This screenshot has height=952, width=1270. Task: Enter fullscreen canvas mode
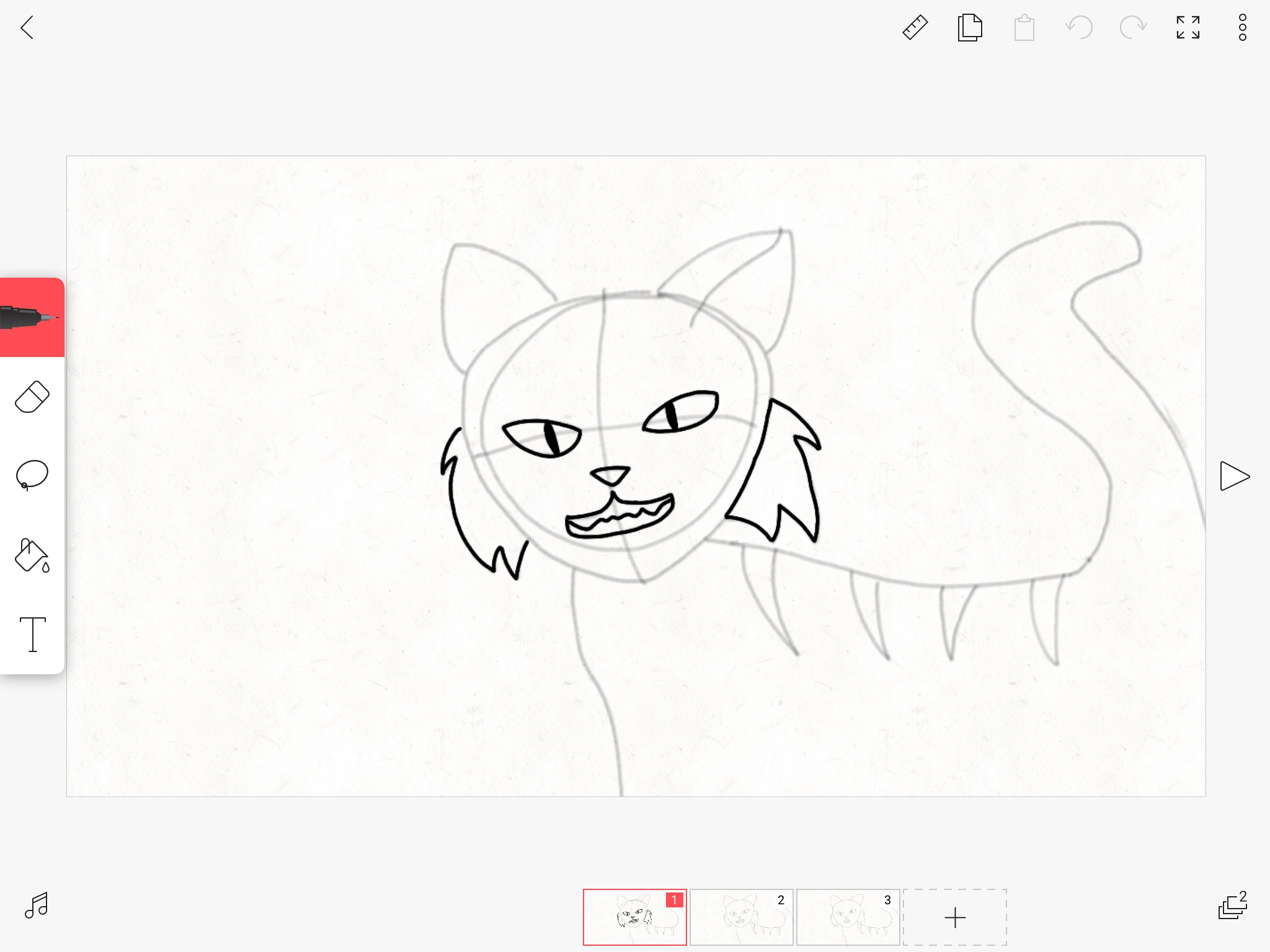1188,28
